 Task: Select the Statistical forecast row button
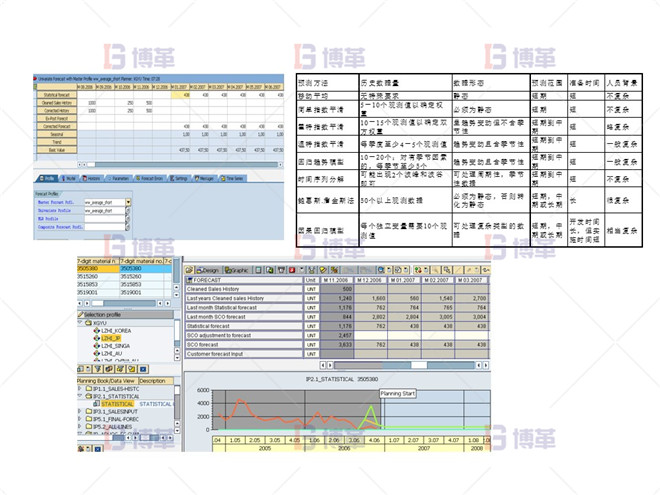coord(58,95)
